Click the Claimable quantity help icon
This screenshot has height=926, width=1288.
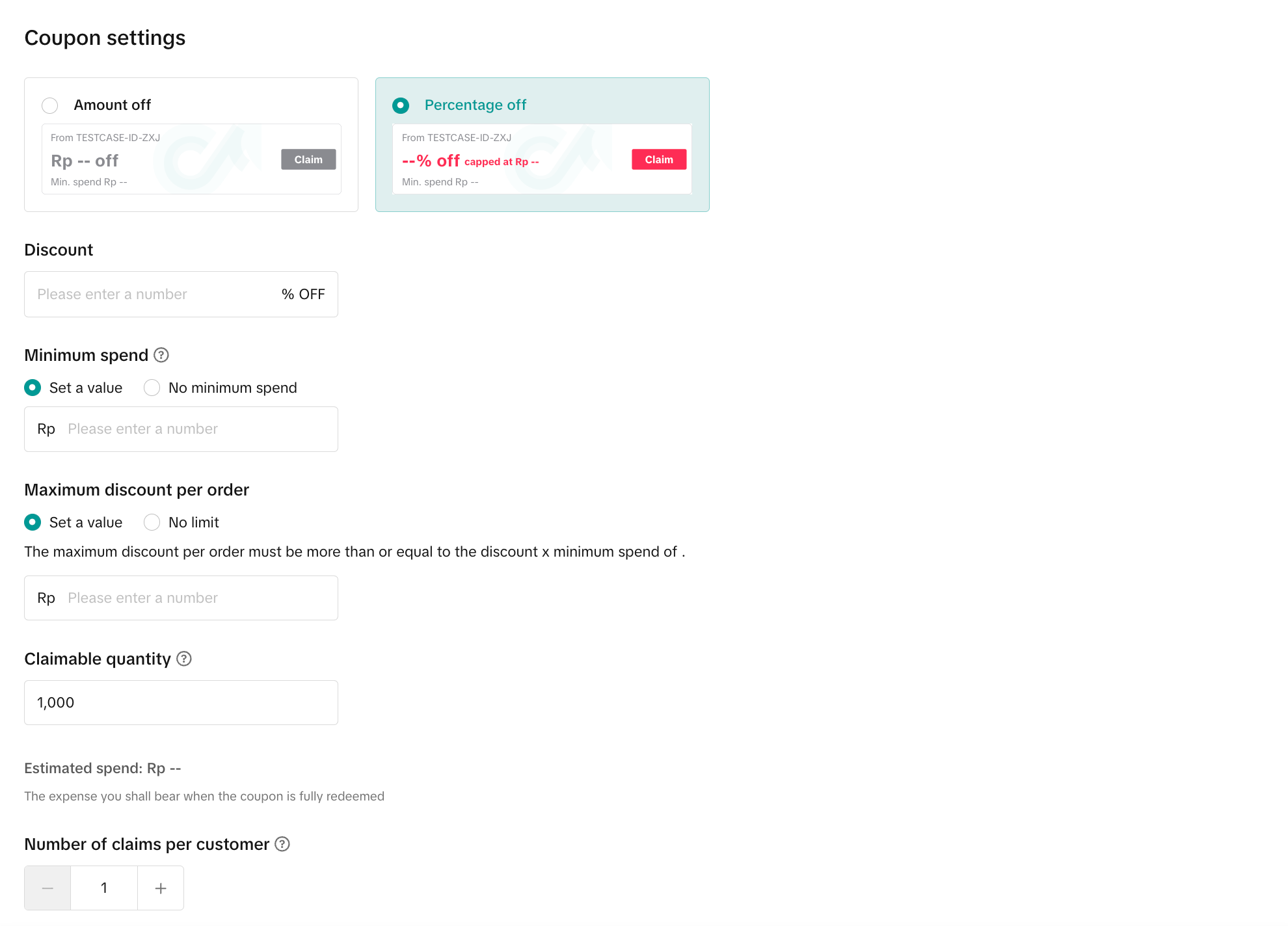pos(184,659)
